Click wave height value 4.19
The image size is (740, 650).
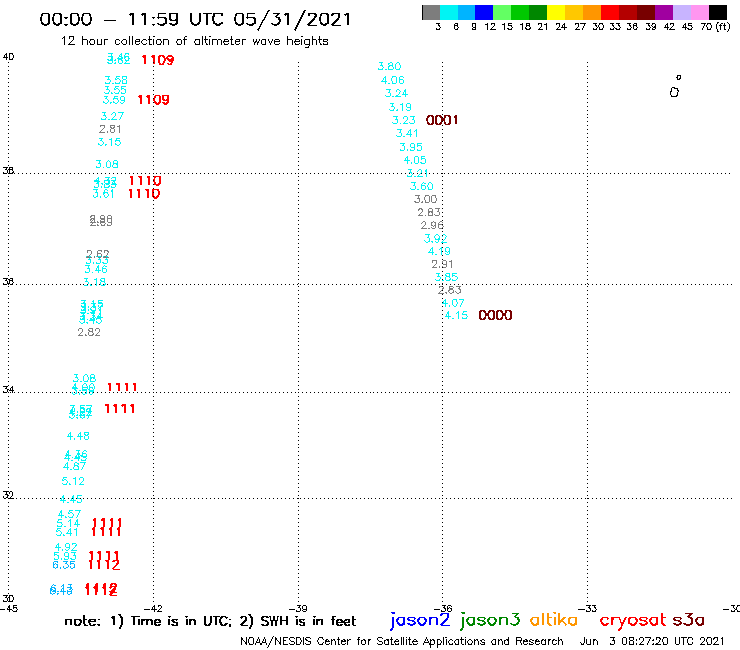(x=439, y=251)
